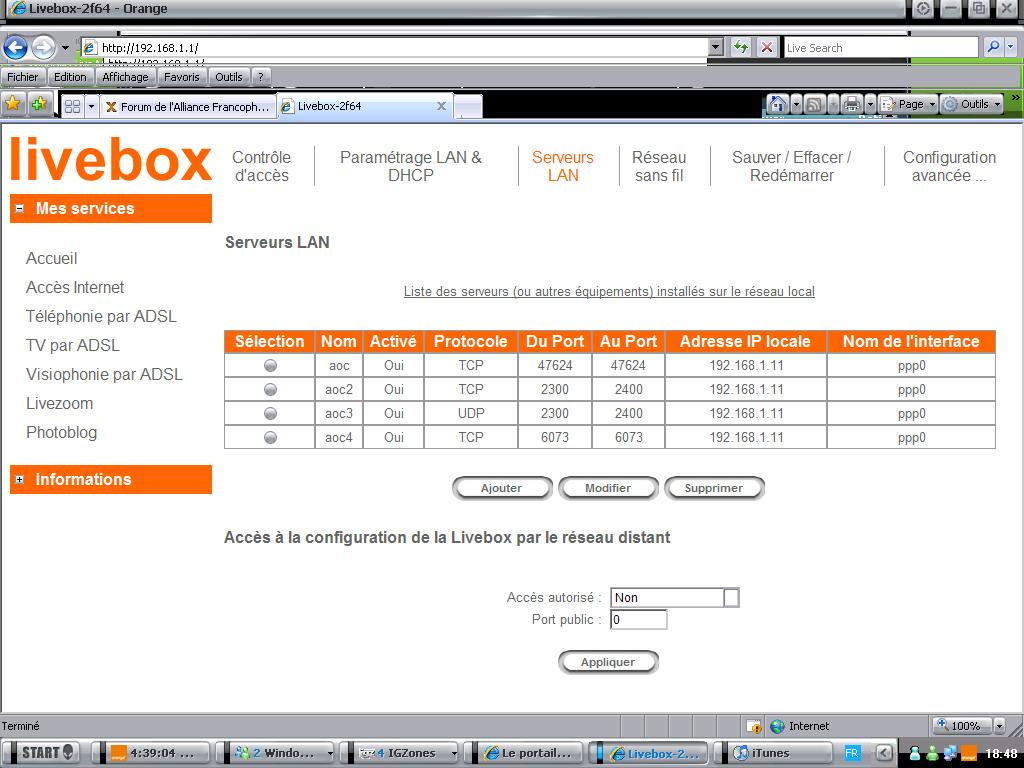Image resolution: width=1024 pixels, height=768 pixels.
Task: Open Configuration avancée section
Action: [x=949, y=167]
